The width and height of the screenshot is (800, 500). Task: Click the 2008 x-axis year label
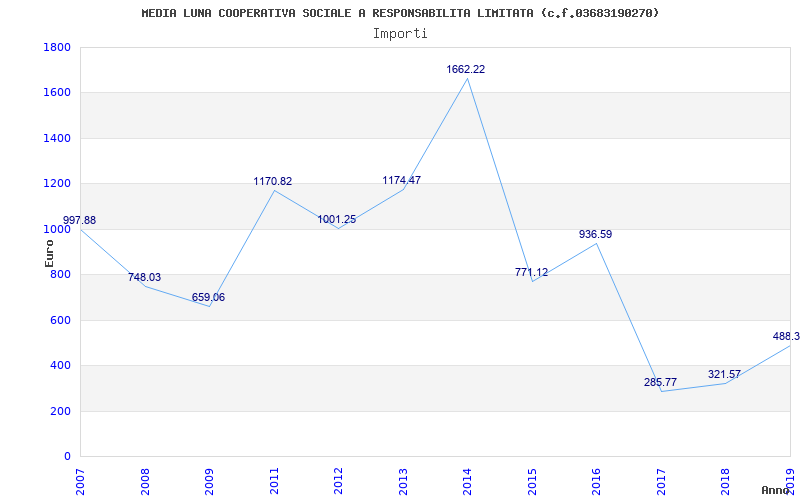click(x=145, y=481)
